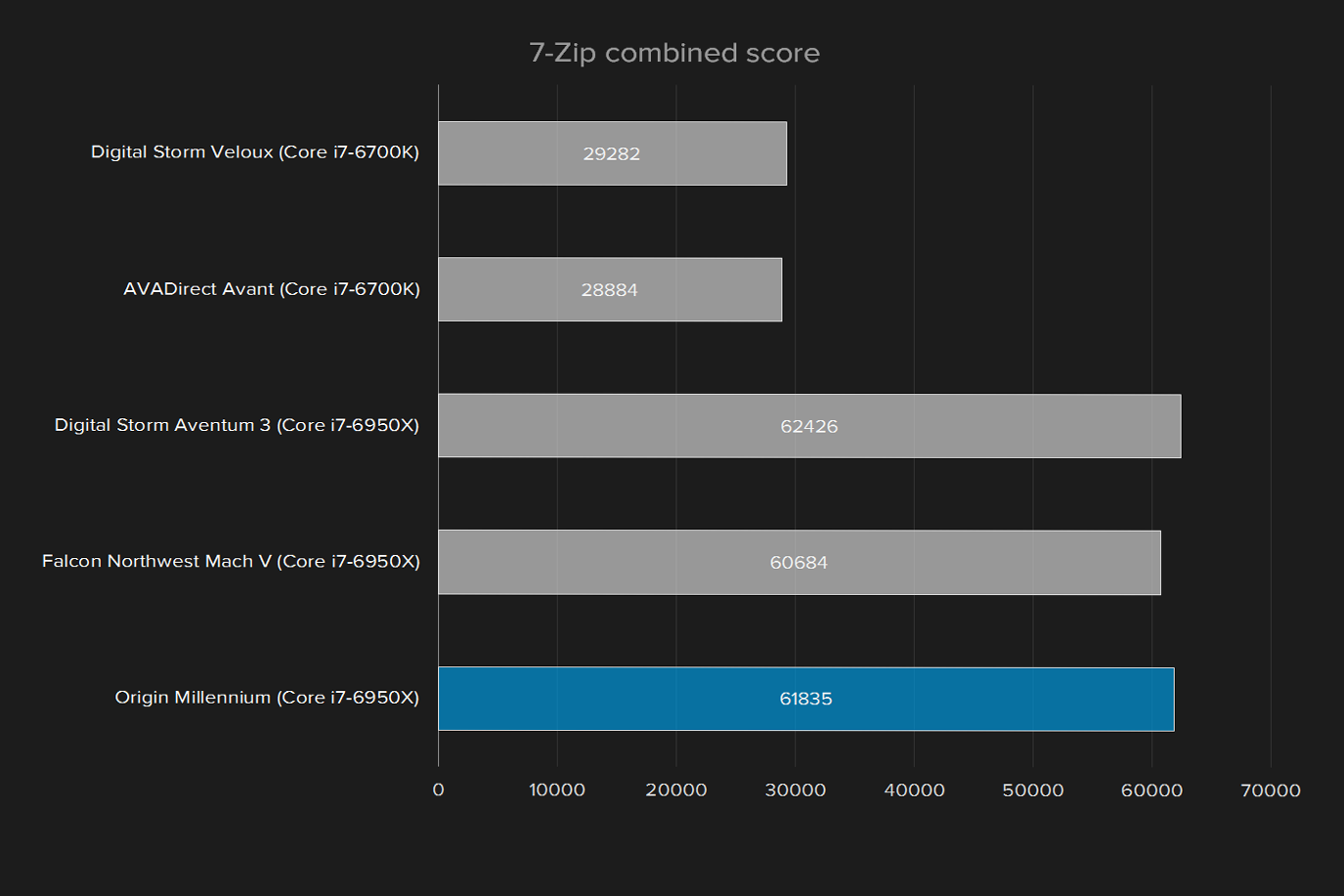The image size is (1344, 896).
Task: Click the axis label 20000
Action: (676, 790)
